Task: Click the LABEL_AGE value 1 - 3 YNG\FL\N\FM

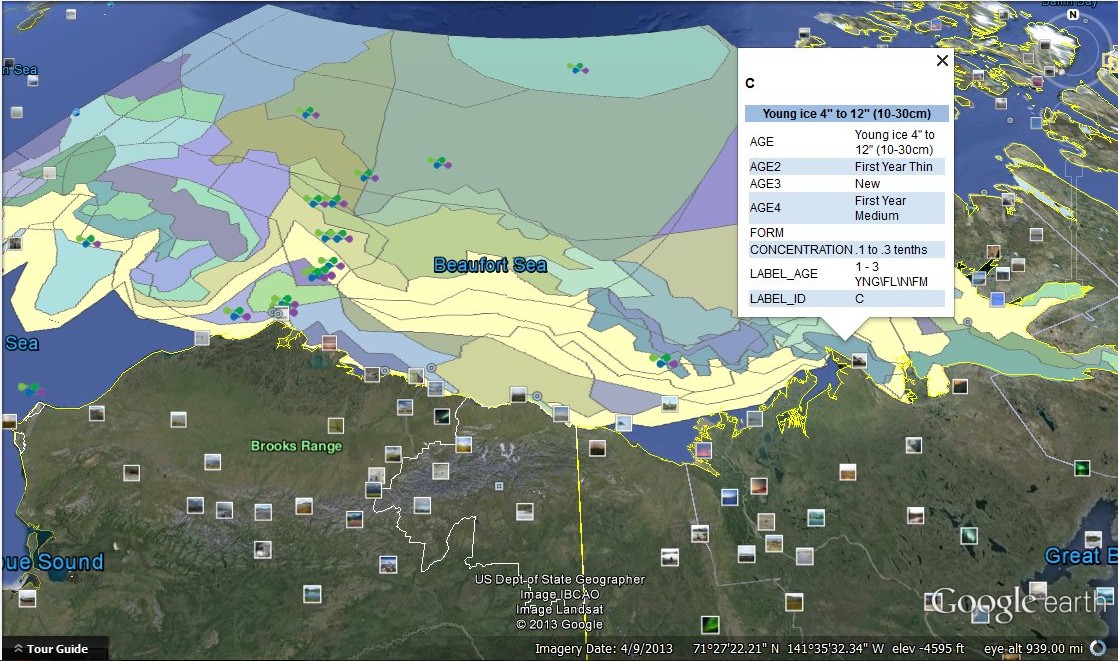Action: pos(891,274)
